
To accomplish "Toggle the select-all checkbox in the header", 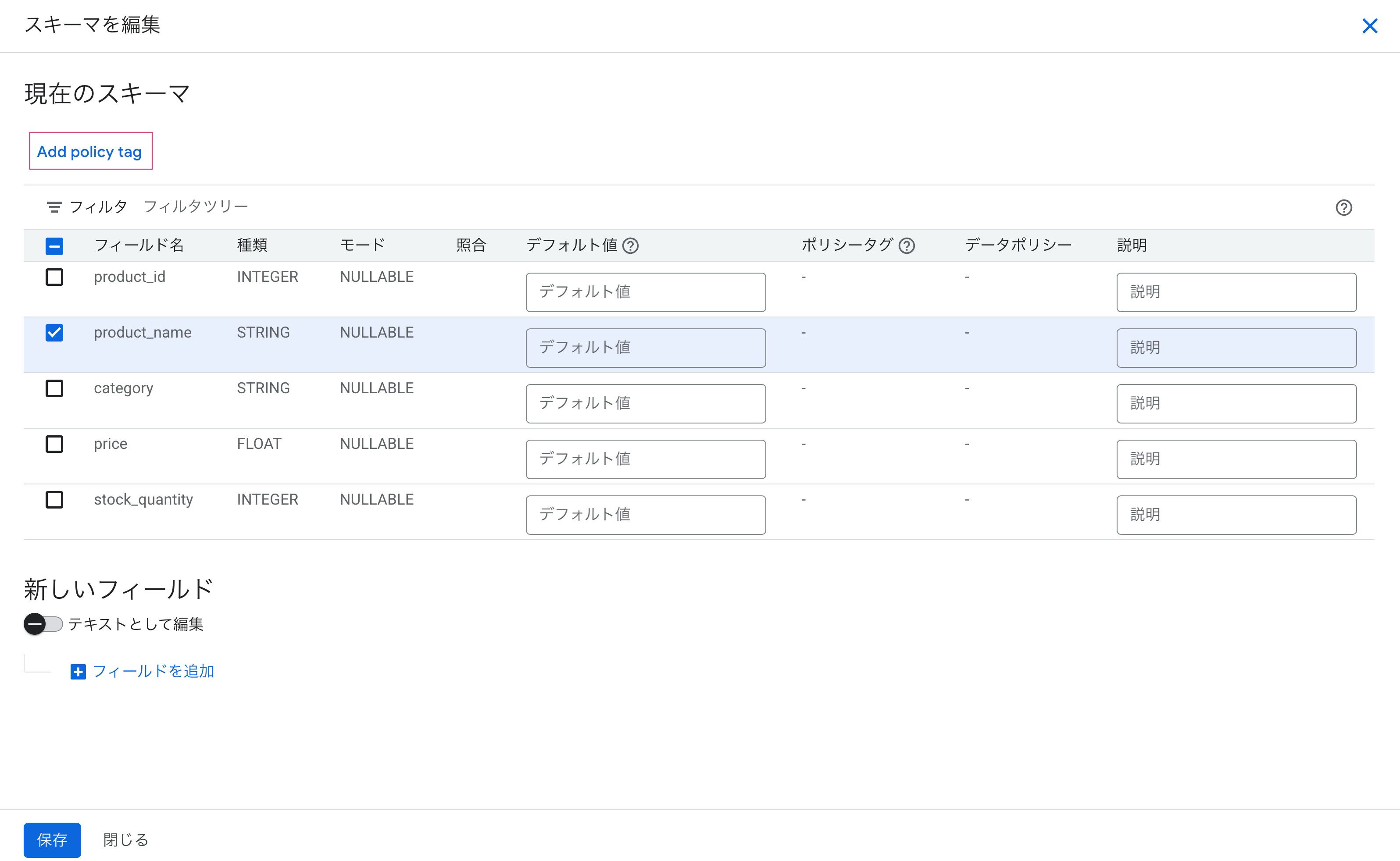I will 54,246.
